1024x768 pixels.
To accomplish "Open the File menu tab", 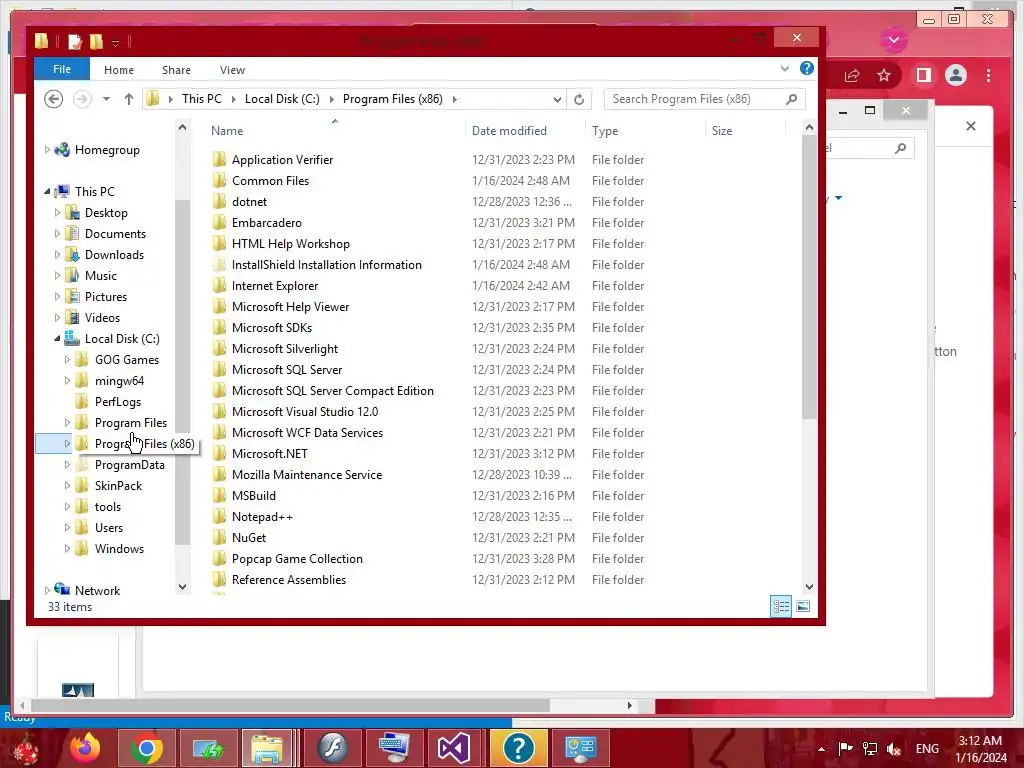I will tap(62, 69).
